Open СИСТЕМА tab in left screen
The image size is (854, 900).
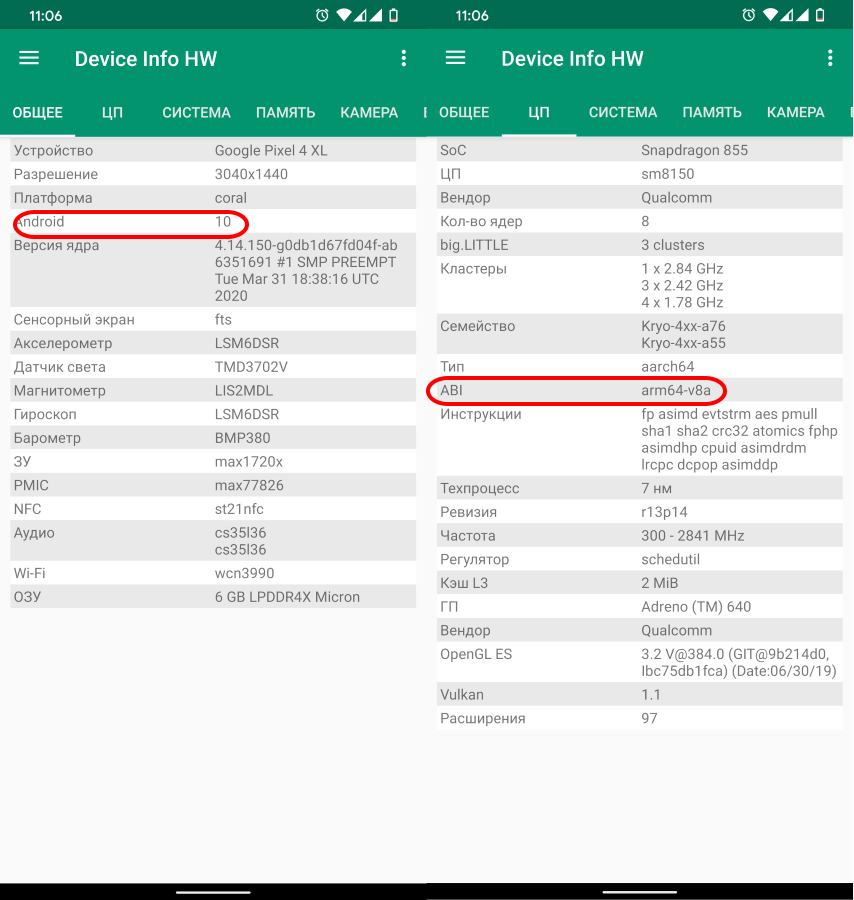(196, 112)
